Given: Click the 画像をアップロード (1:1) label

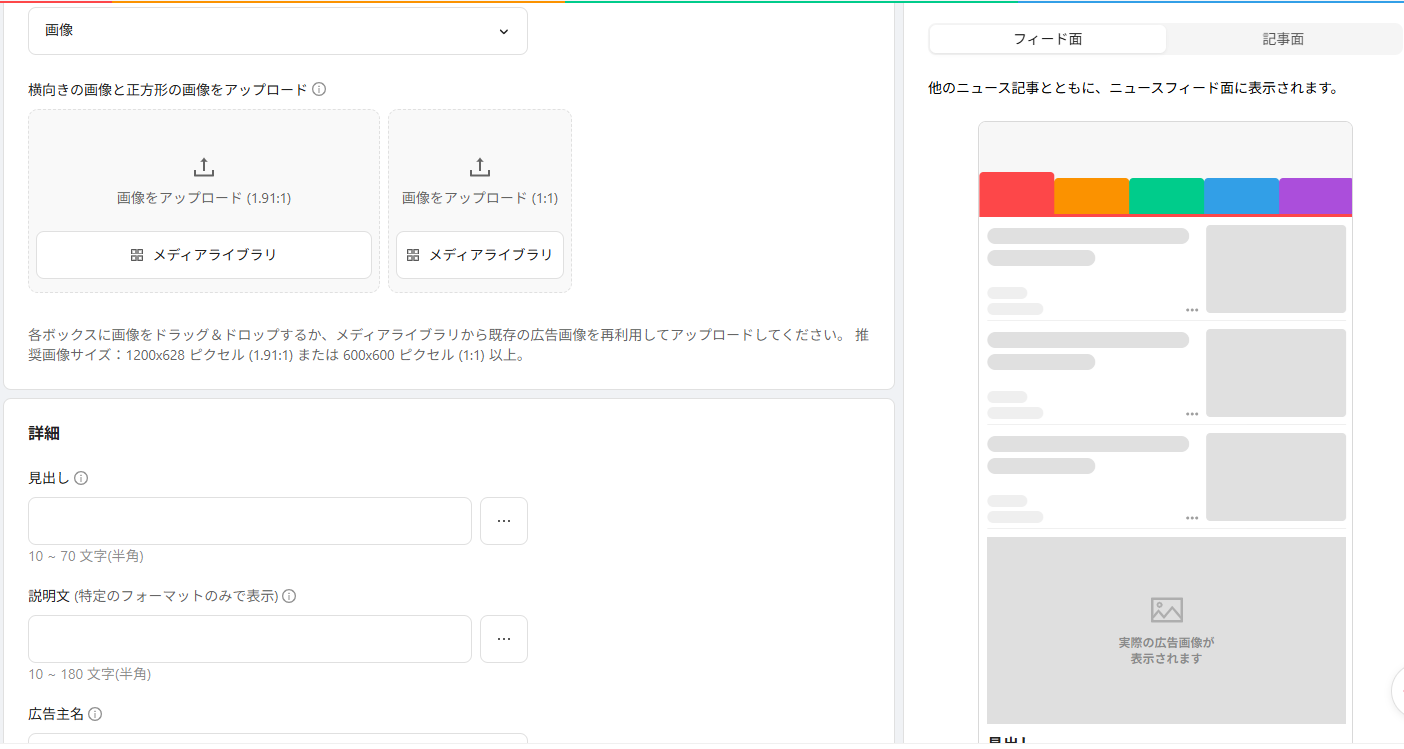Looking at the screenshot, I should [x=480, y=198].
